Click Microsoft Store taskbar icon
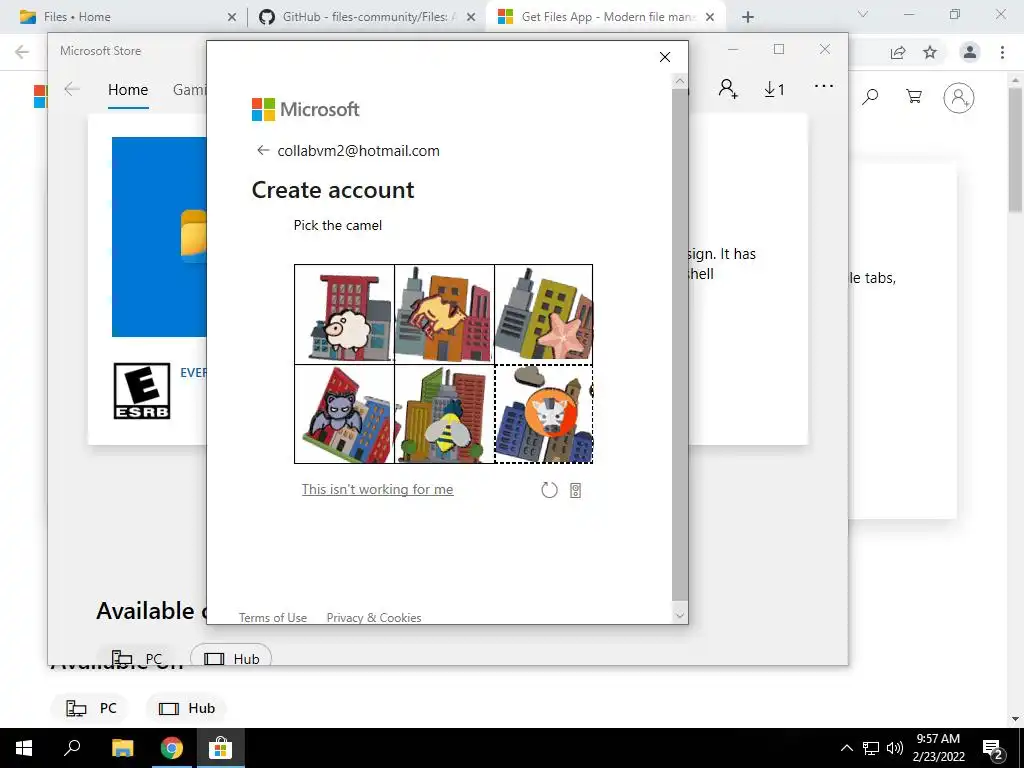The image size is (1024, 768). (220, 748)
